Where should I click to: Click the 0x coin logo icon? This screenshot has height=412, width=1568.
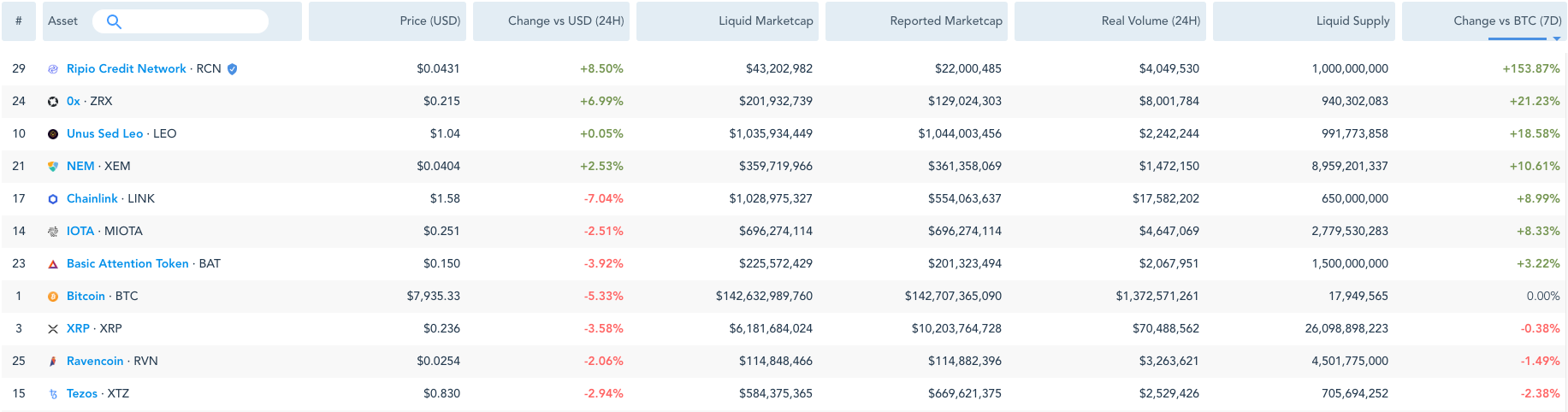(53, 102)
